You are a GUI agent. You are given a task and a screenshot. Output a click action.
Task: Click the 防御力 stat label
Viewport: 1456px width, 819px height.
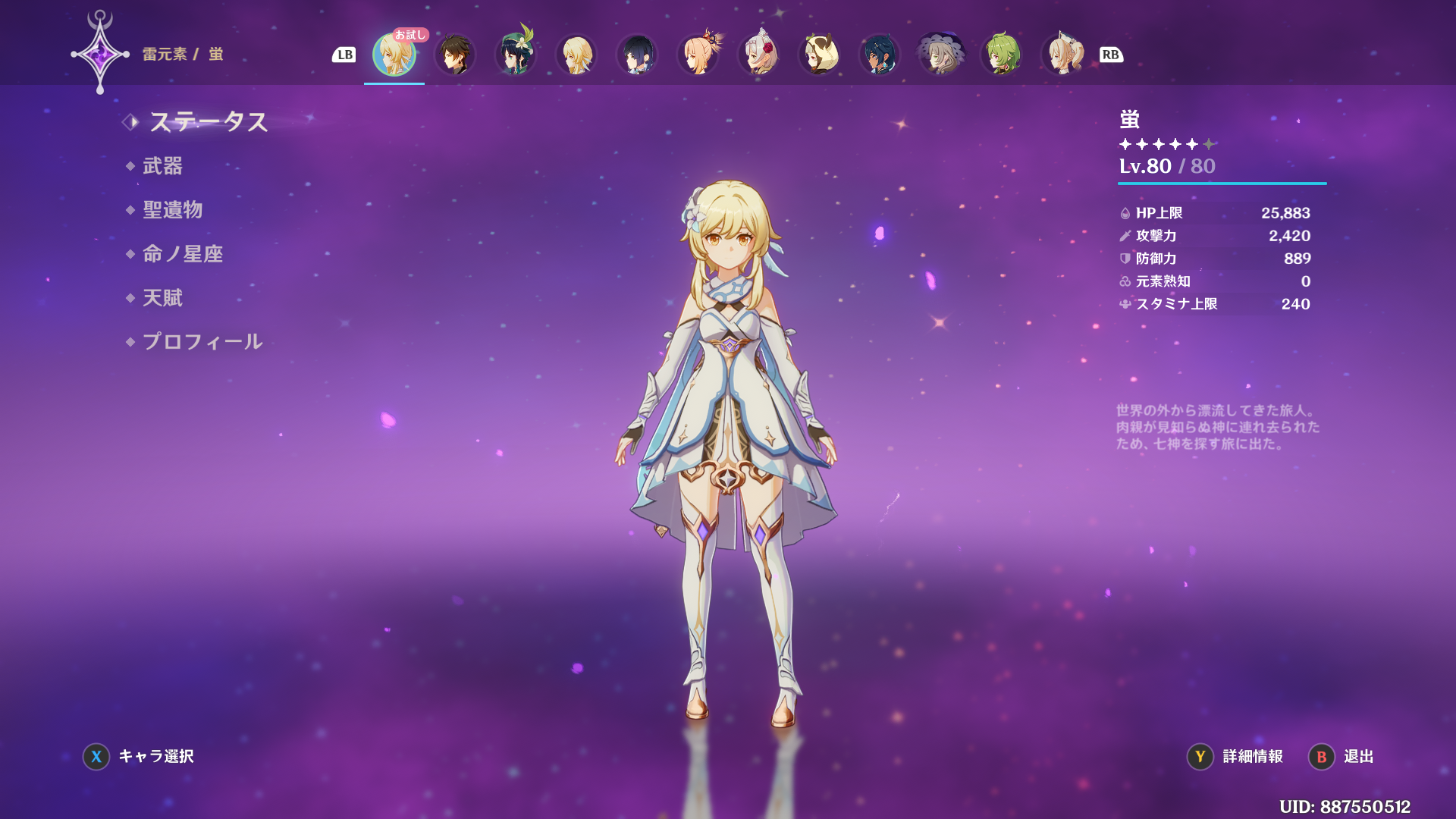(1156, 259)
